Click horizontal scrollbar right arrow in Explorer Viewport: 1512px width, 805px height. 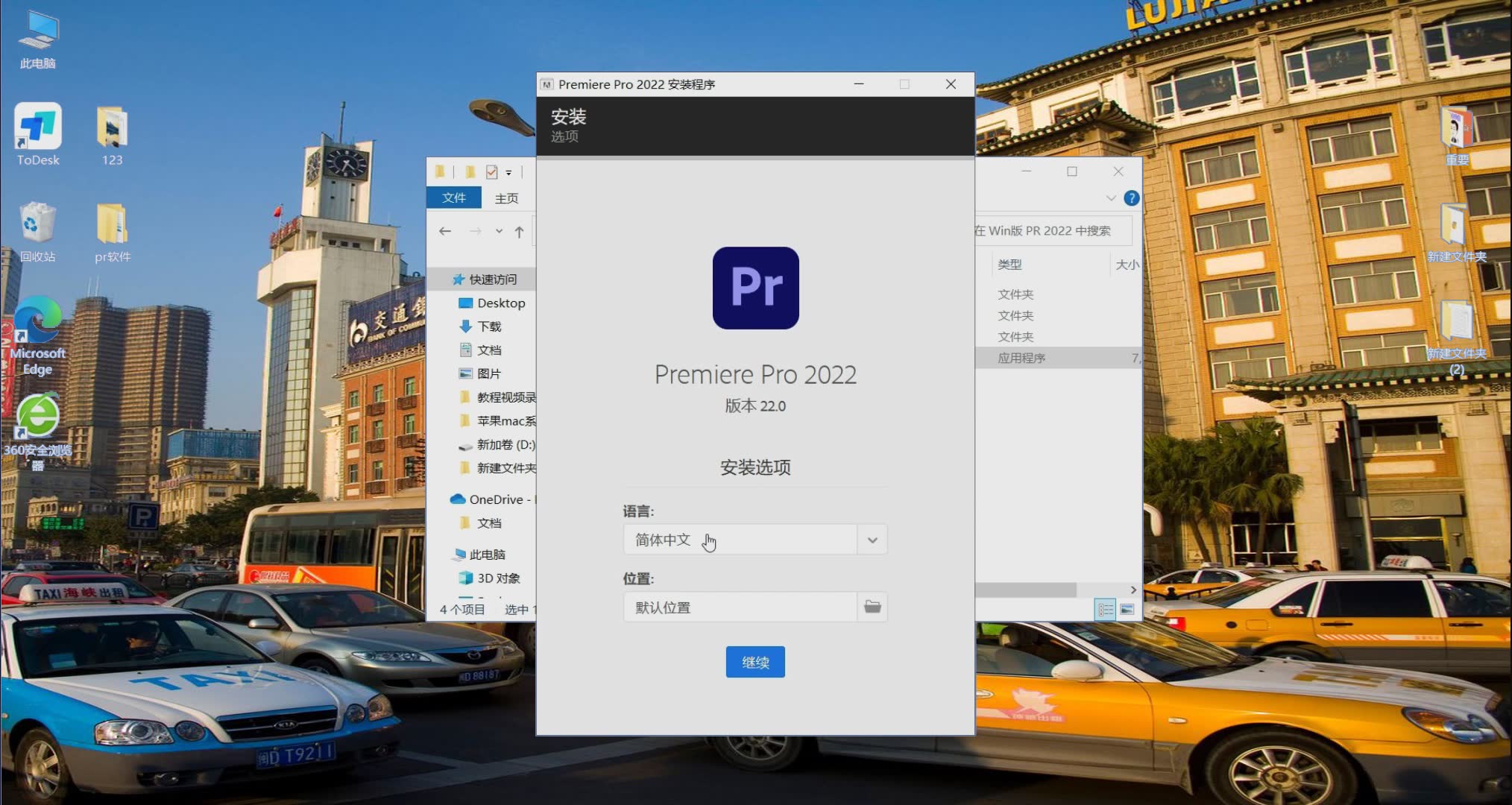click(x=1133, y=590)
